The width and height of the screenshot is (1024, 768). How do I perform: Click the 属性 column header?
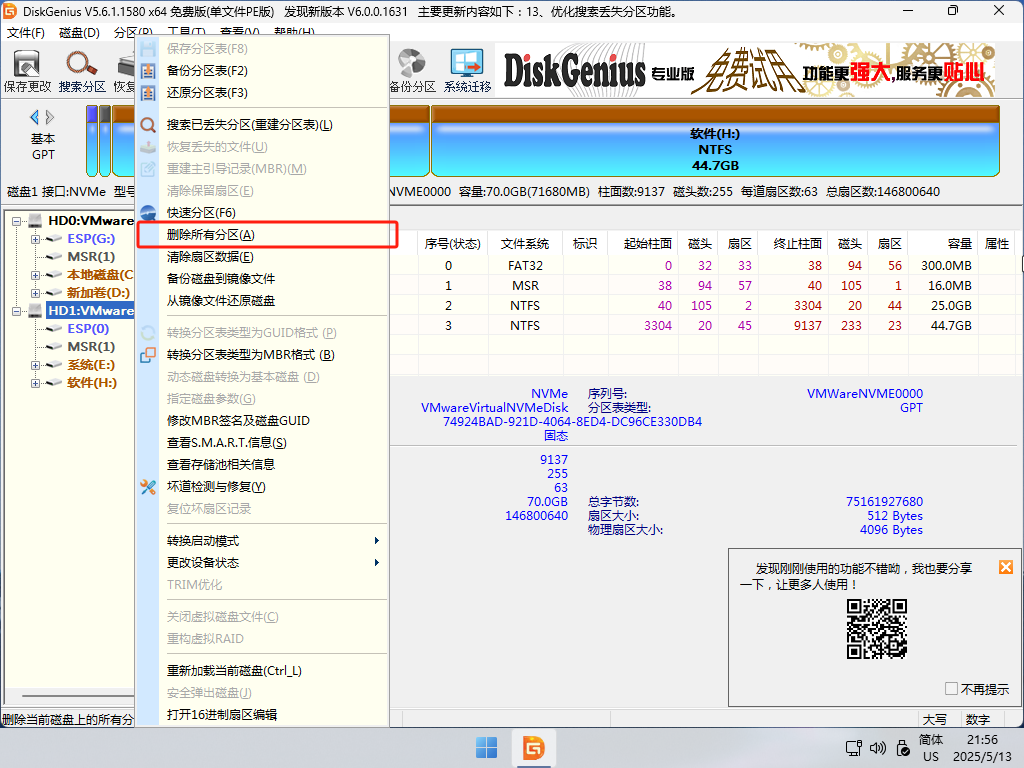pyautogui.click(x=997, y=244)
